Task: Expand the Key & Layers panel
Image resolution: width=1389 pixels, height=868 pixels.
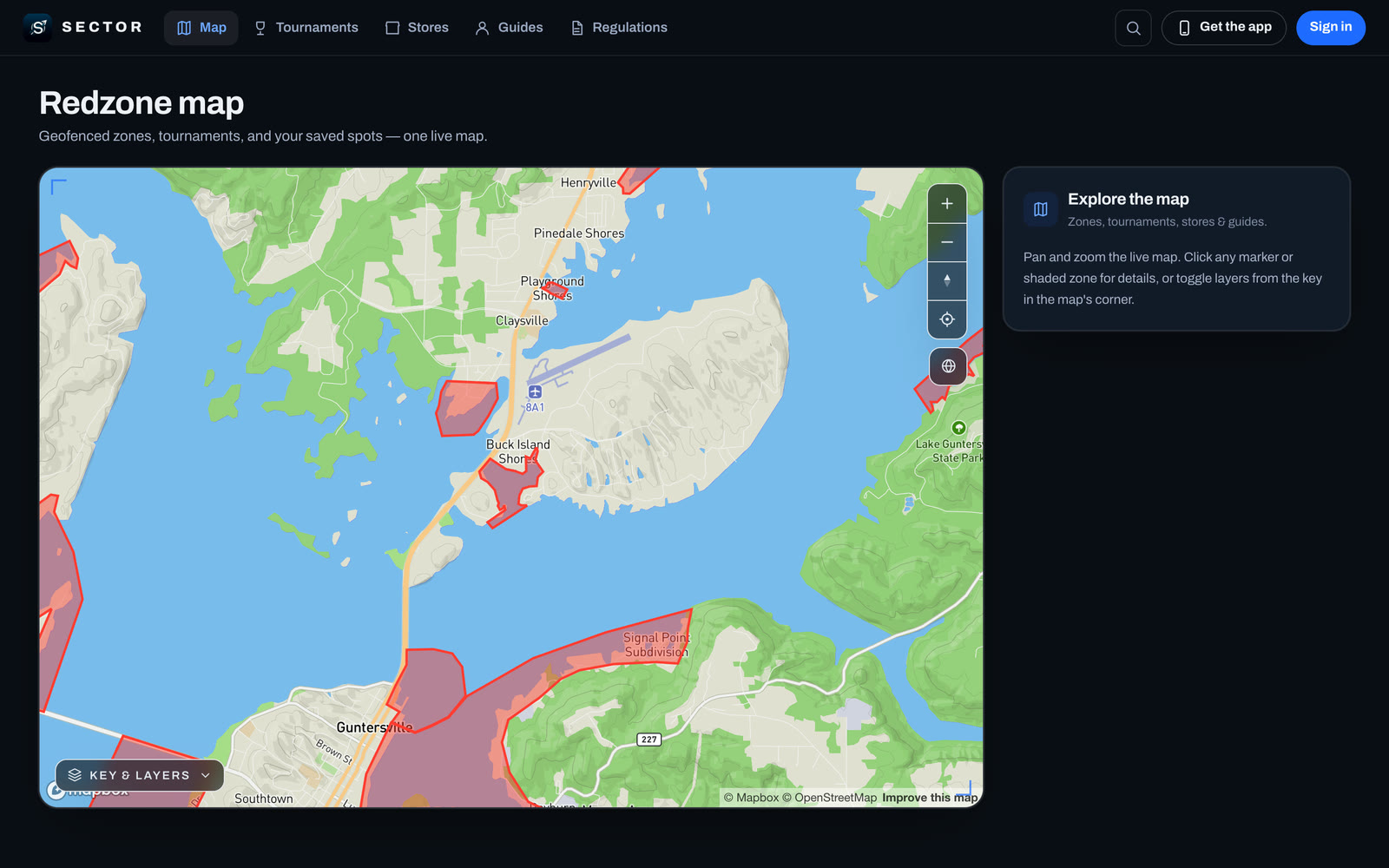Action: click(x=140, y=775)
